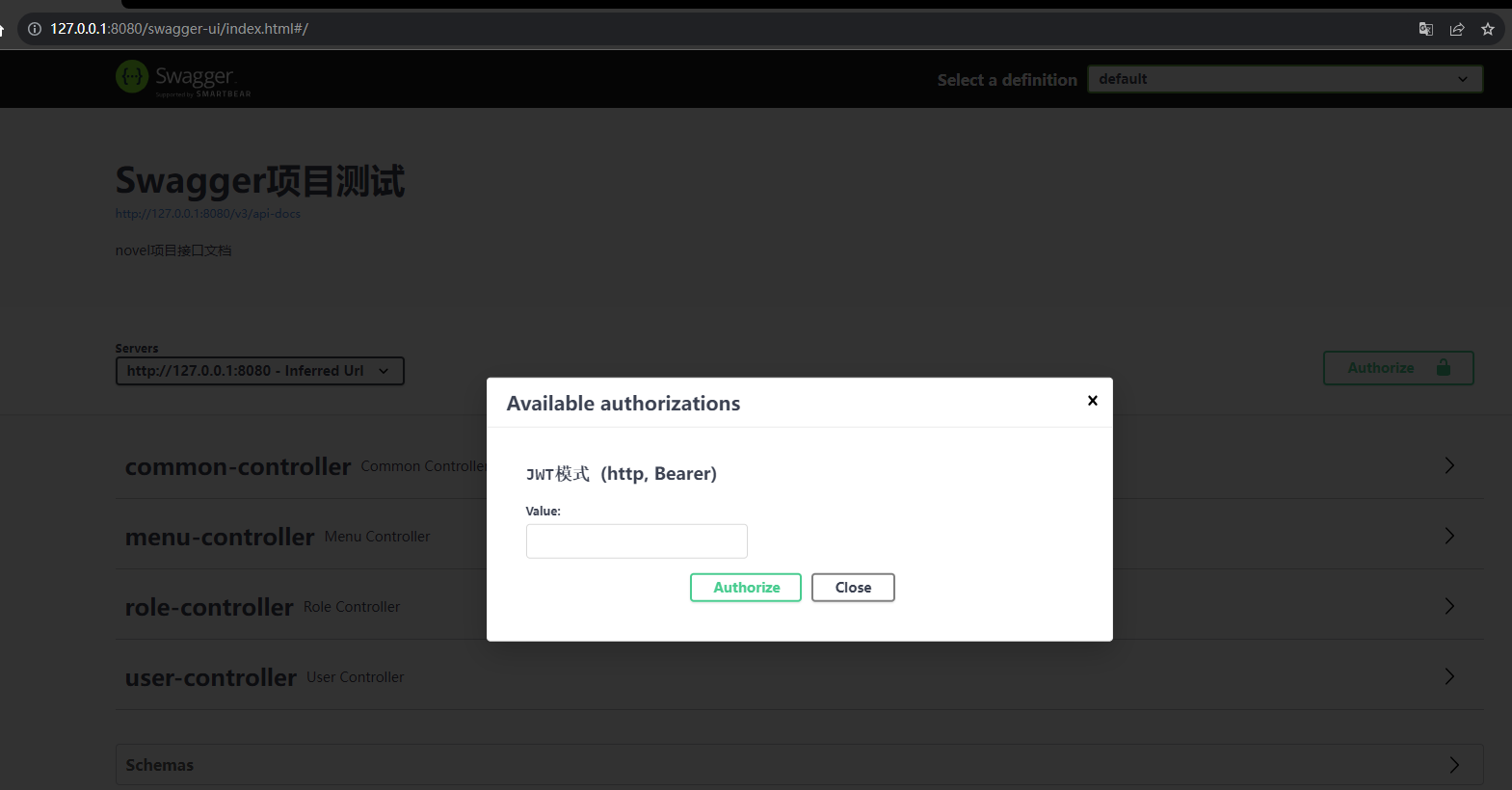
Task: Click the Swagger logo icon
Action: click(132, 76)
